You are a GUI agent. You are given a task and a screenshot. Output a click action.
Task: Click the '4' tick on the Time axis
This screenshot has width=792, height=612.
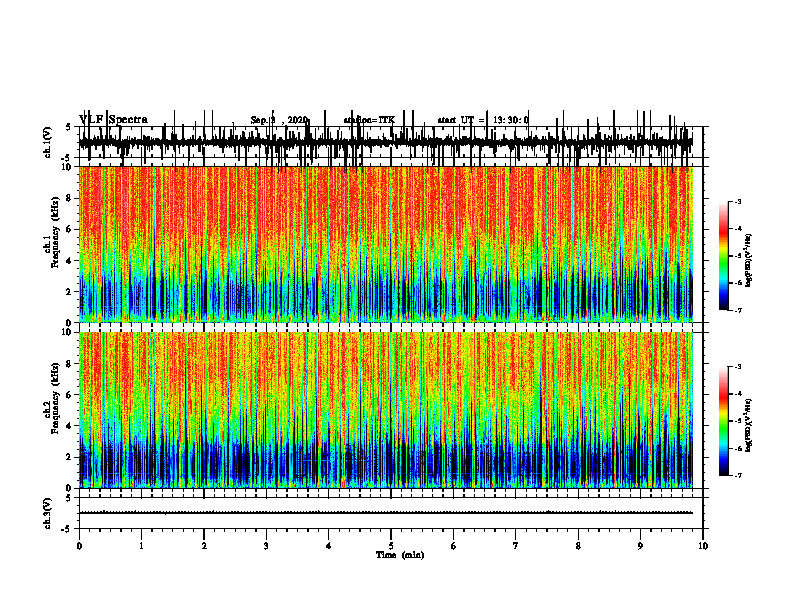329,546
